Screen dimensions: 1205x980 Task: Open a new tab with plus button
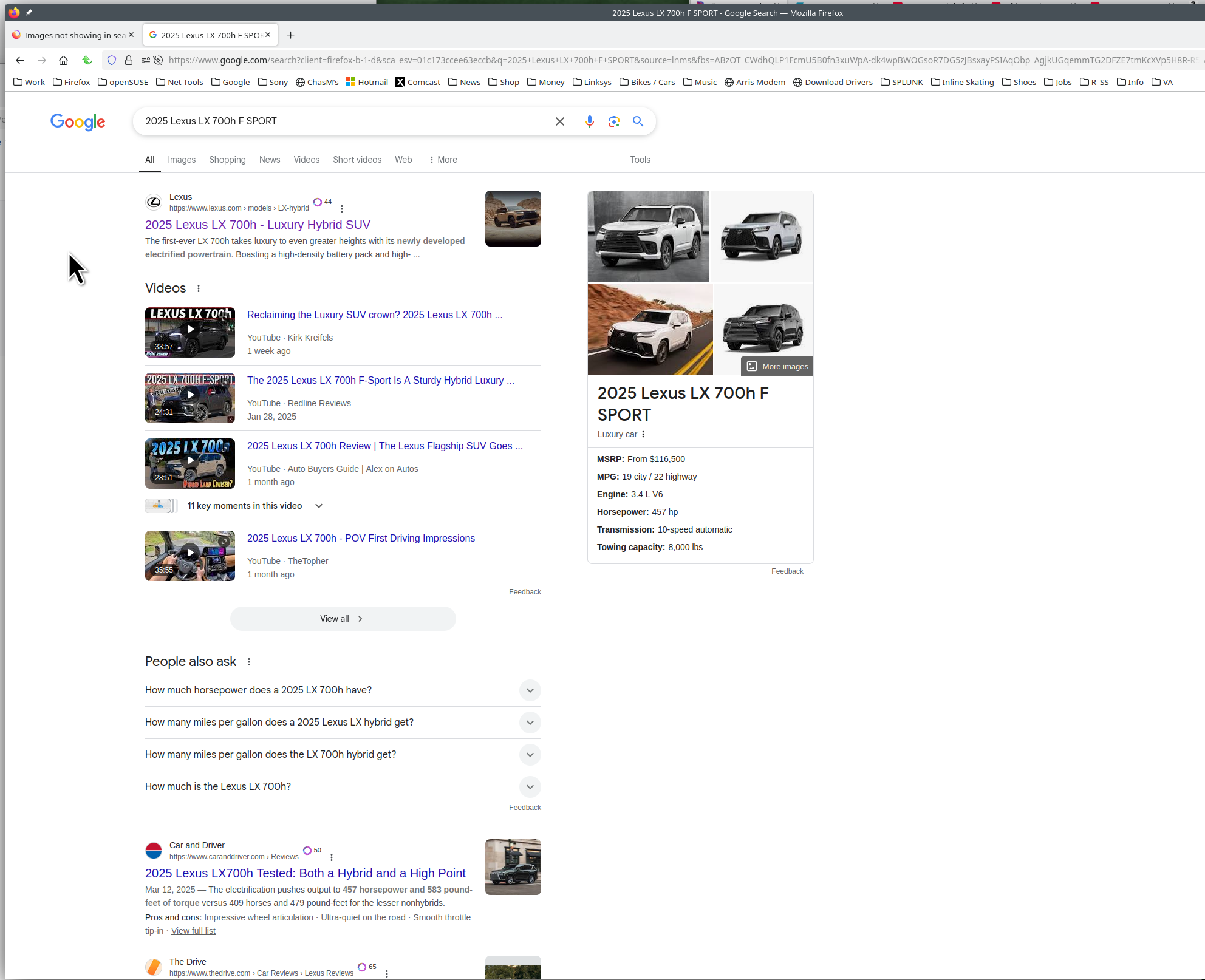point(291,35)
